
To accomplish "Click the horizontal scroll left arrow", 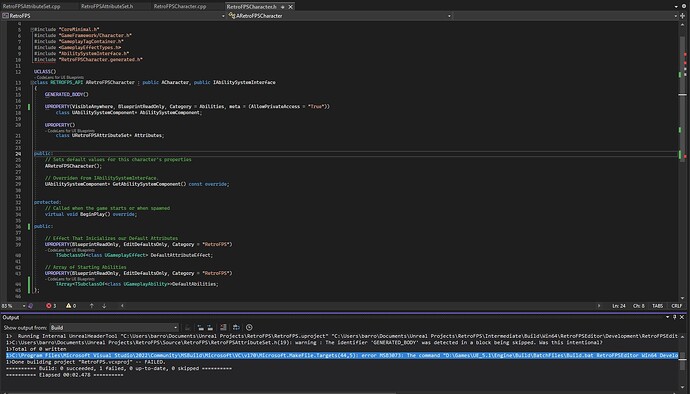I will click(122, 306).
